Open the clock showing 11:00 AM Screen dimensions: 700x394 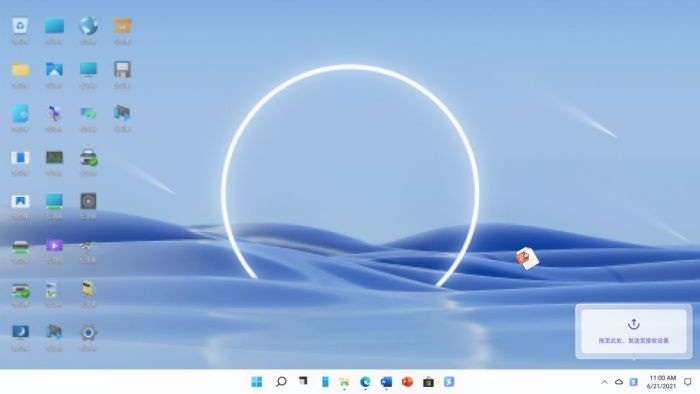662,382
